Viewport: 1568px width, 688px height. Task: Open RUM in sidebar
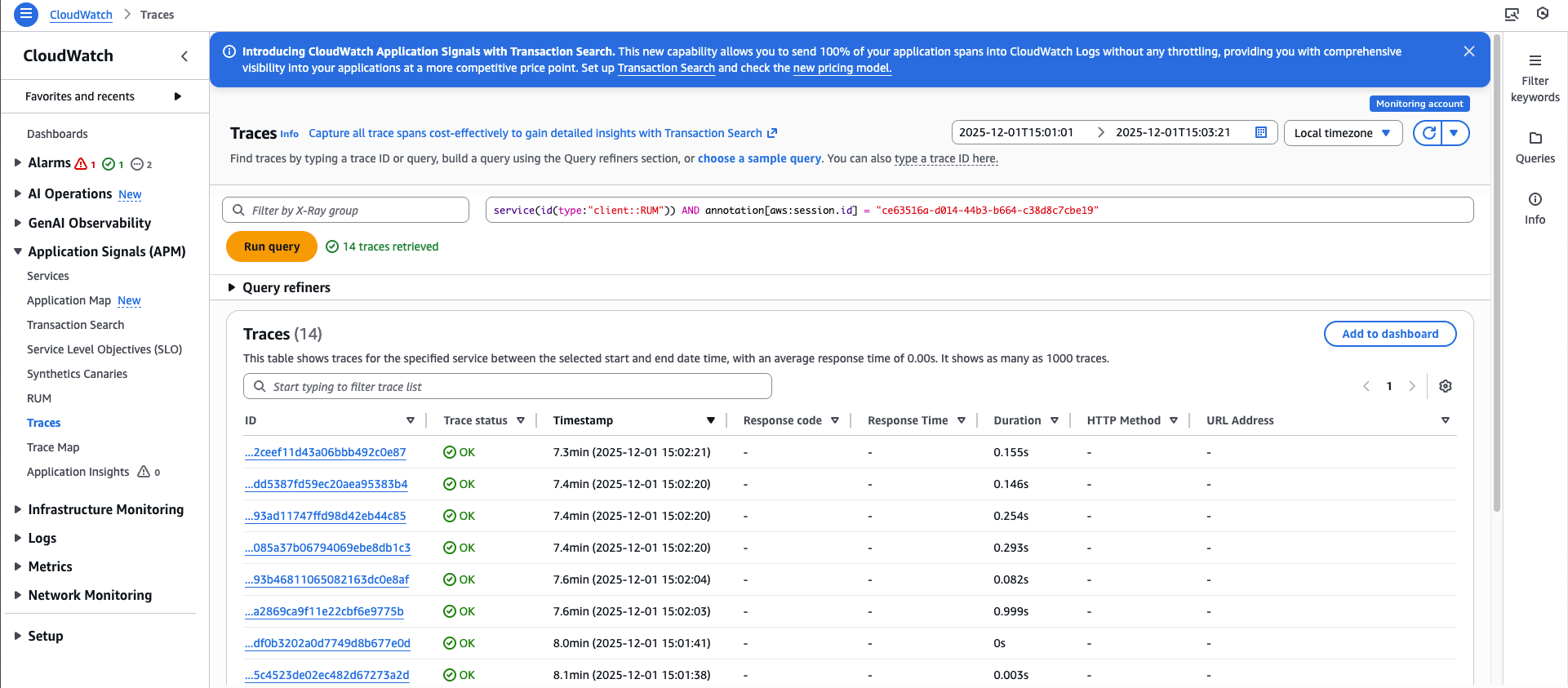tap(39, 398)
